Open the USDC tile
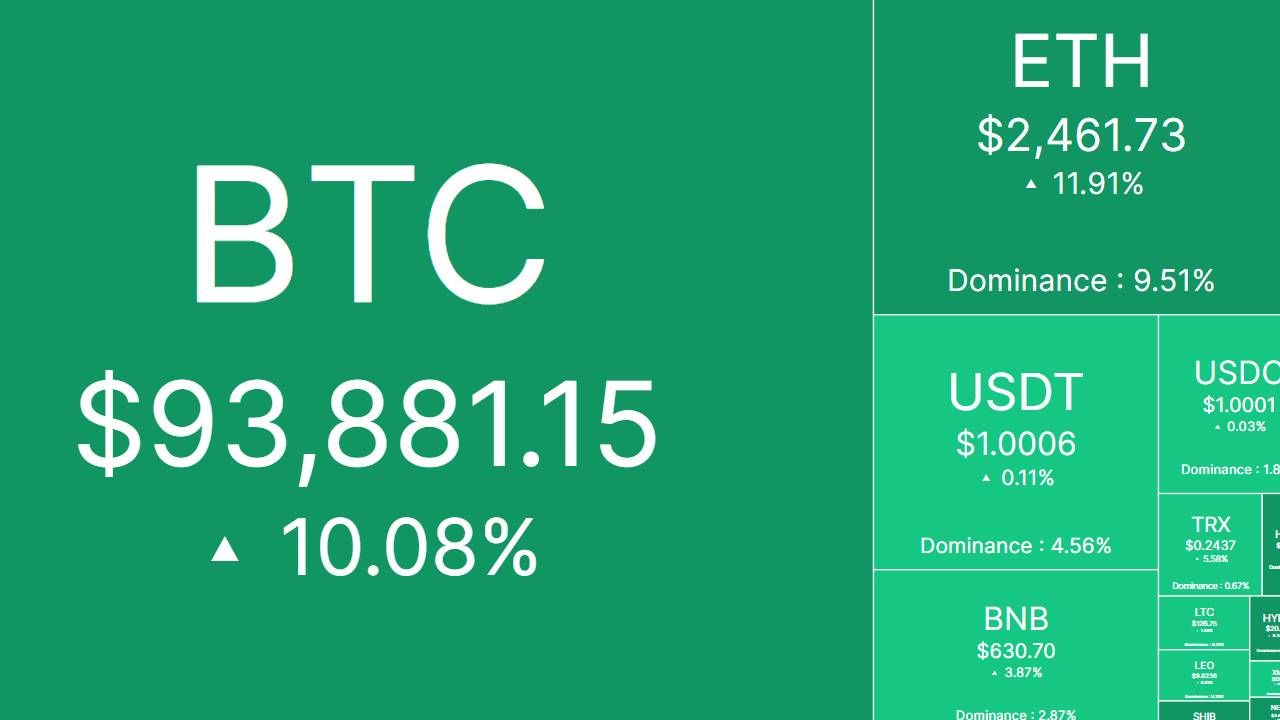1280x720 pixels. [x=1220, y=404]
